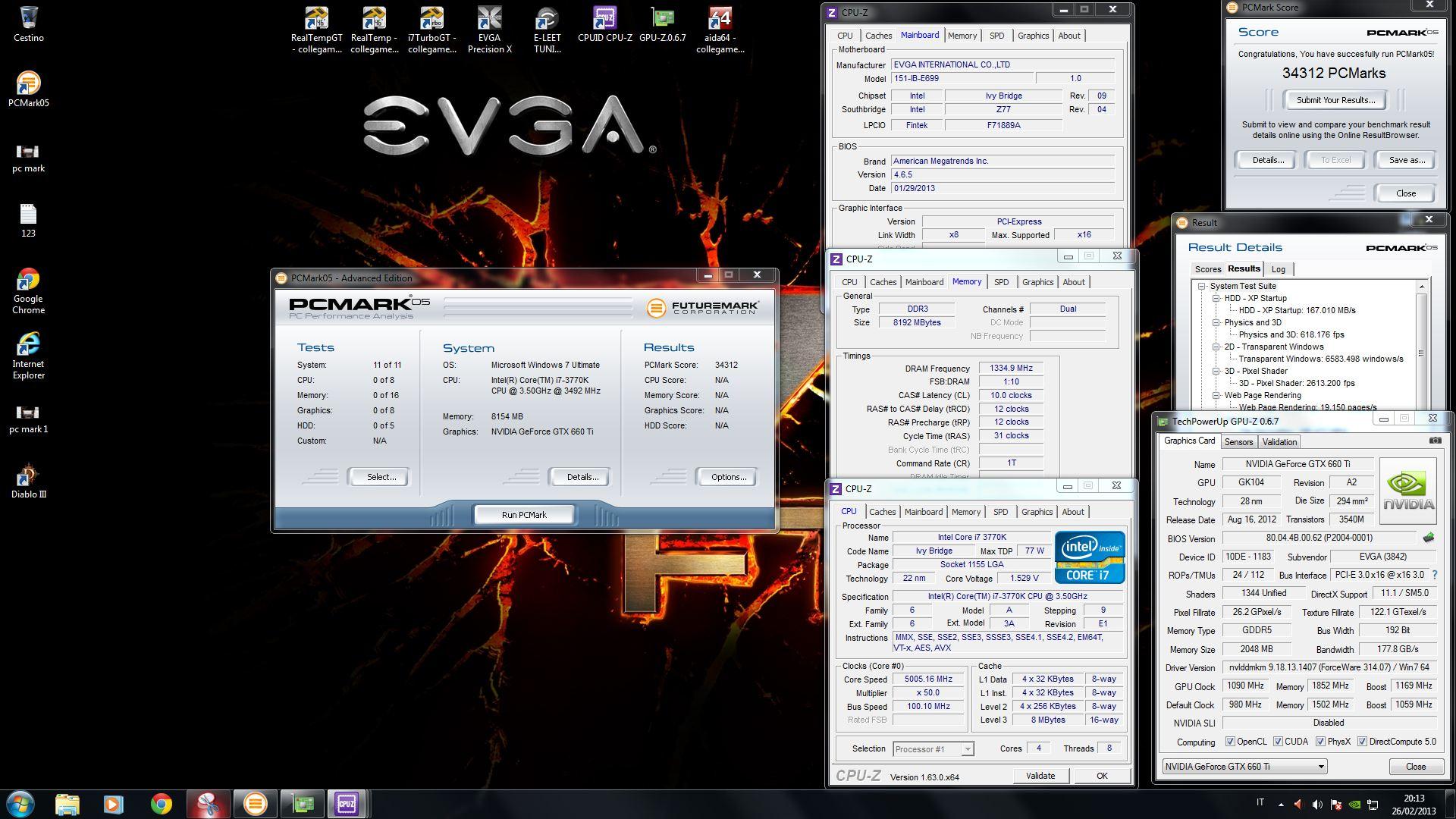Image resolution: width=1456 pixels, height=819 pixels.
Task: Click Save as... in PCMark Score window
Action: (1405, 160)
